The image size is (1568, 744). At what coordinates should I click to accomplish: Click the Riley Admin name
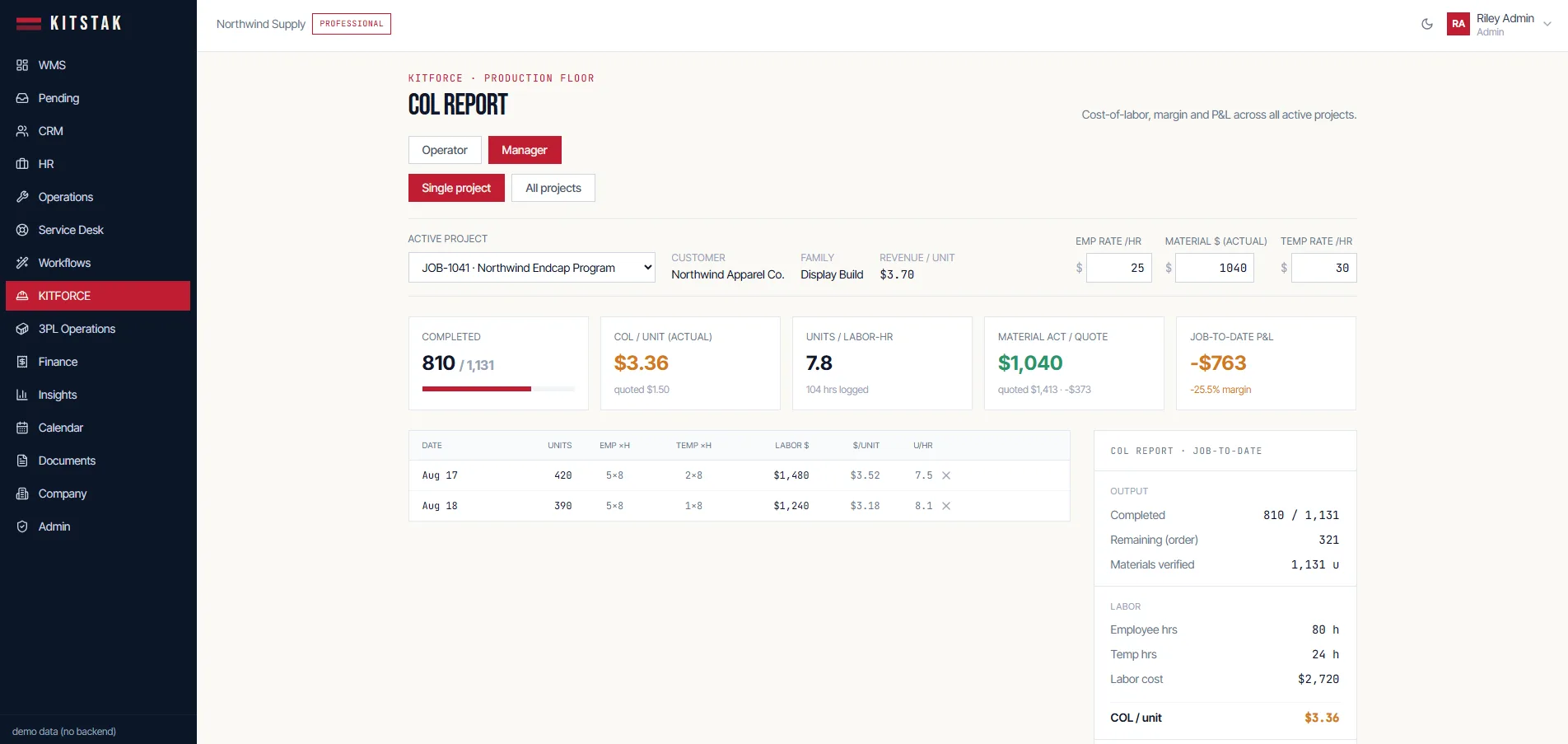[x=1505, y=18]
